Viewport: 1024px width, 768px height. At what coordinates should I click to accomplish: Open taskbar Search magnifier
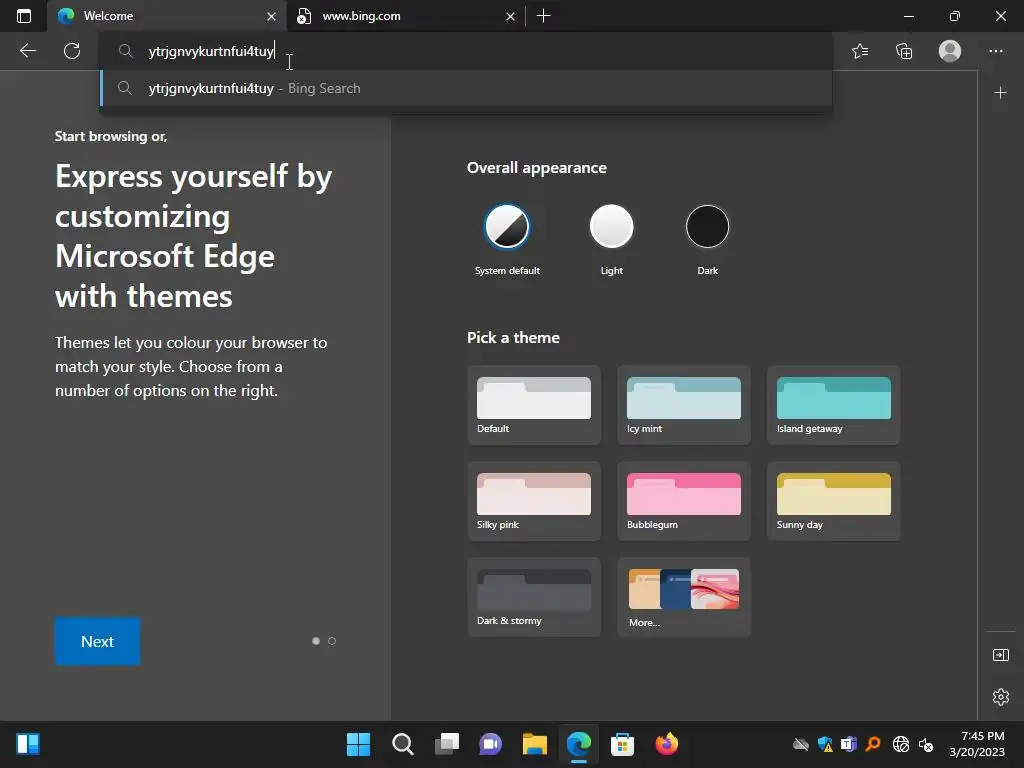click(x=402, y=744)
